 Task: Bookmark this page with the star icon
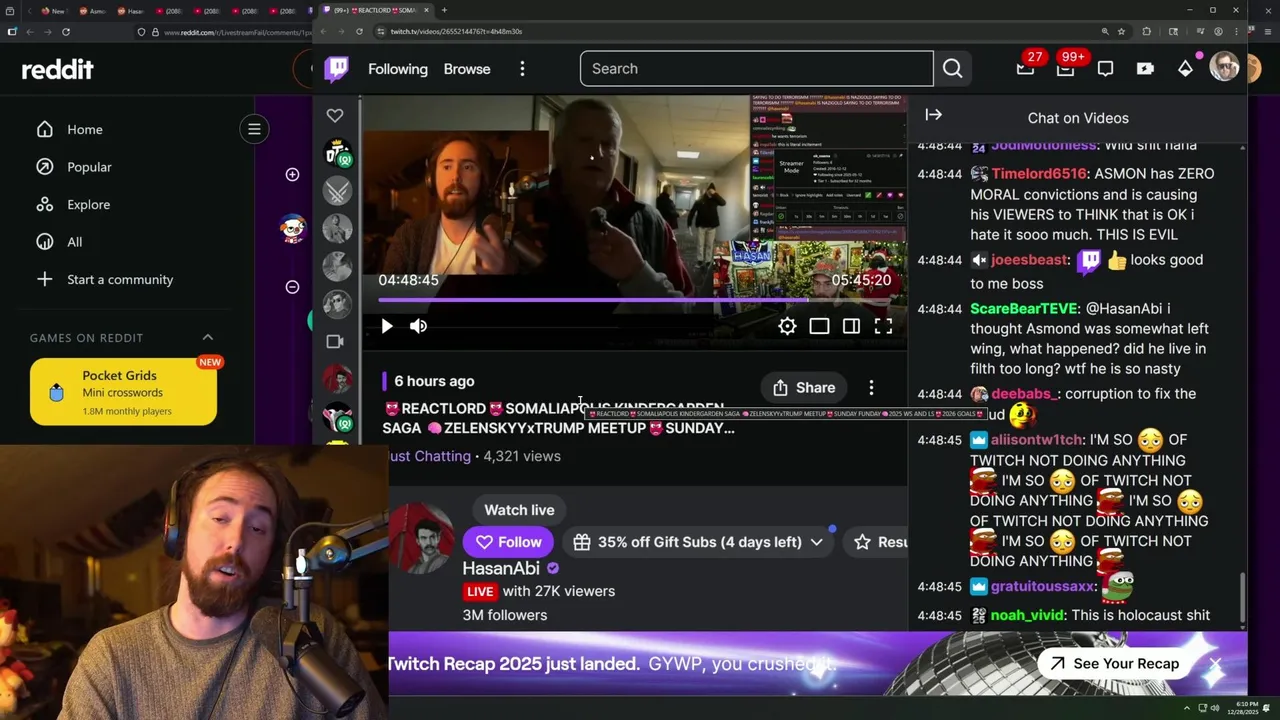pos(1121,32)
